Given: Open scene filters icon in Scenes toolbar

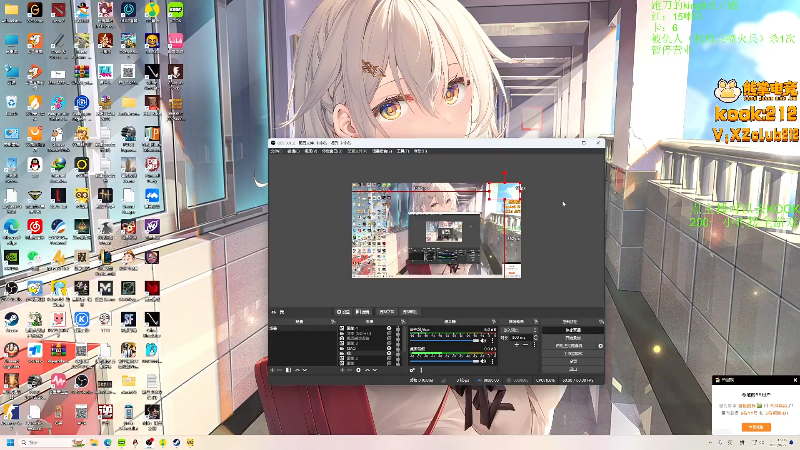Looking at the screenshot, I should coord(288,370).
